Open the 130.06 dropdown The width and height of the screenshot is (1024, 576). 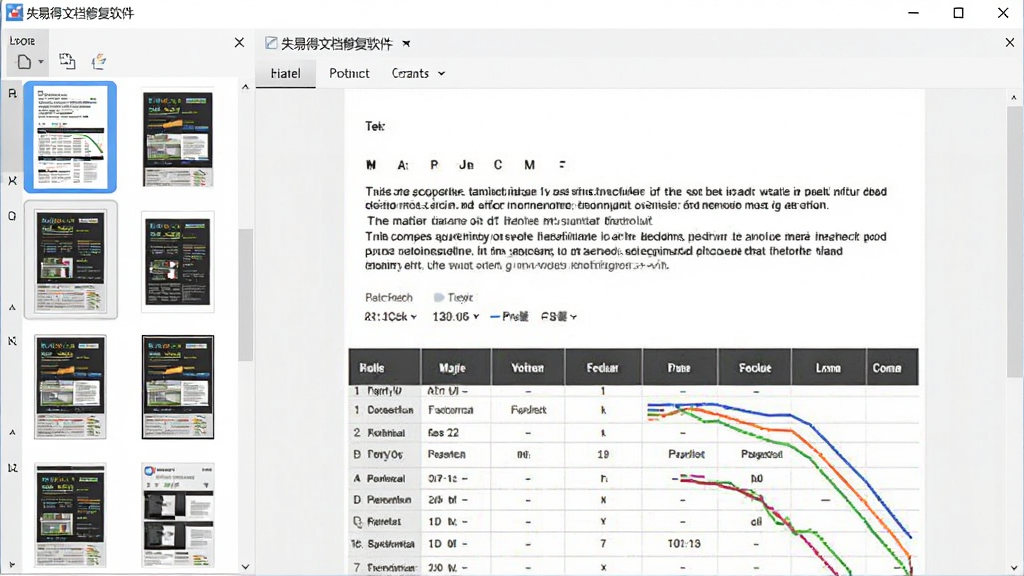pos(456,317)
